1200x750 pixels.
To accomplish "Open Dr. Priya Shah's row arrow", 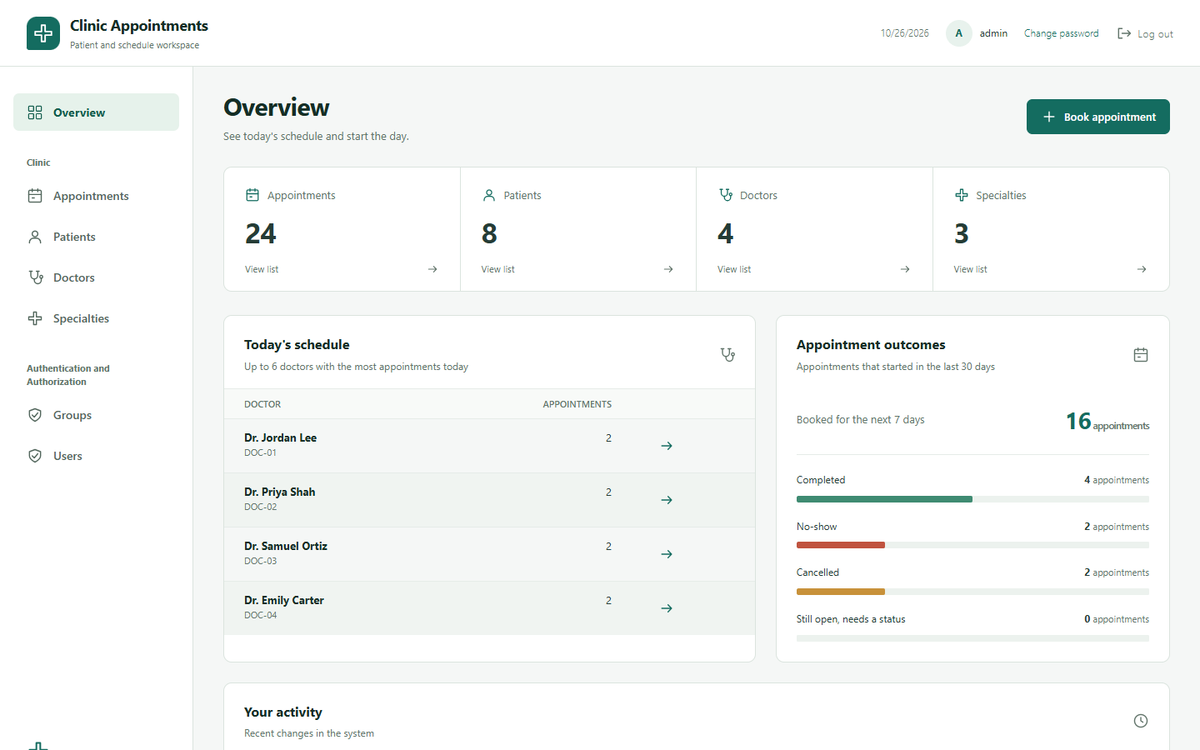I will pyautogui.click(x=667, y=500).
